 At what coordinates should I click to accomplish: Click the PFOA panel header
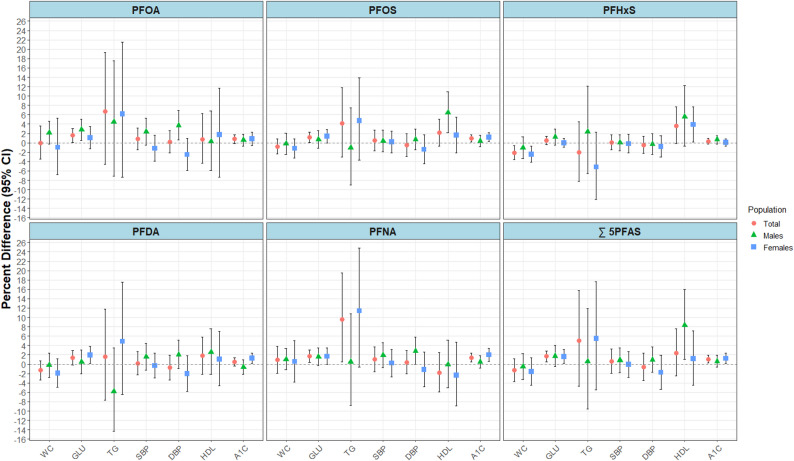point(146,10)
